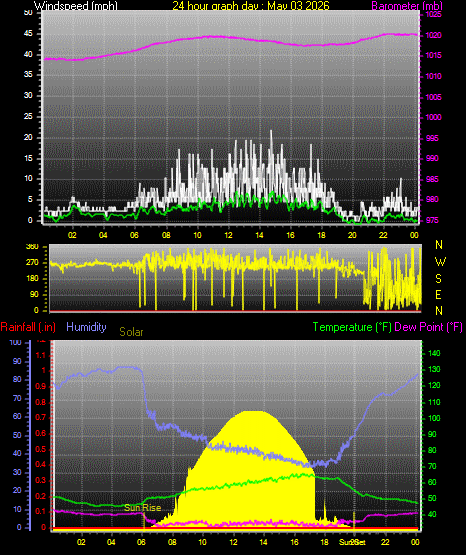
Task: Select the 995 value on the barometer axis
Action: tap(432, 138)
